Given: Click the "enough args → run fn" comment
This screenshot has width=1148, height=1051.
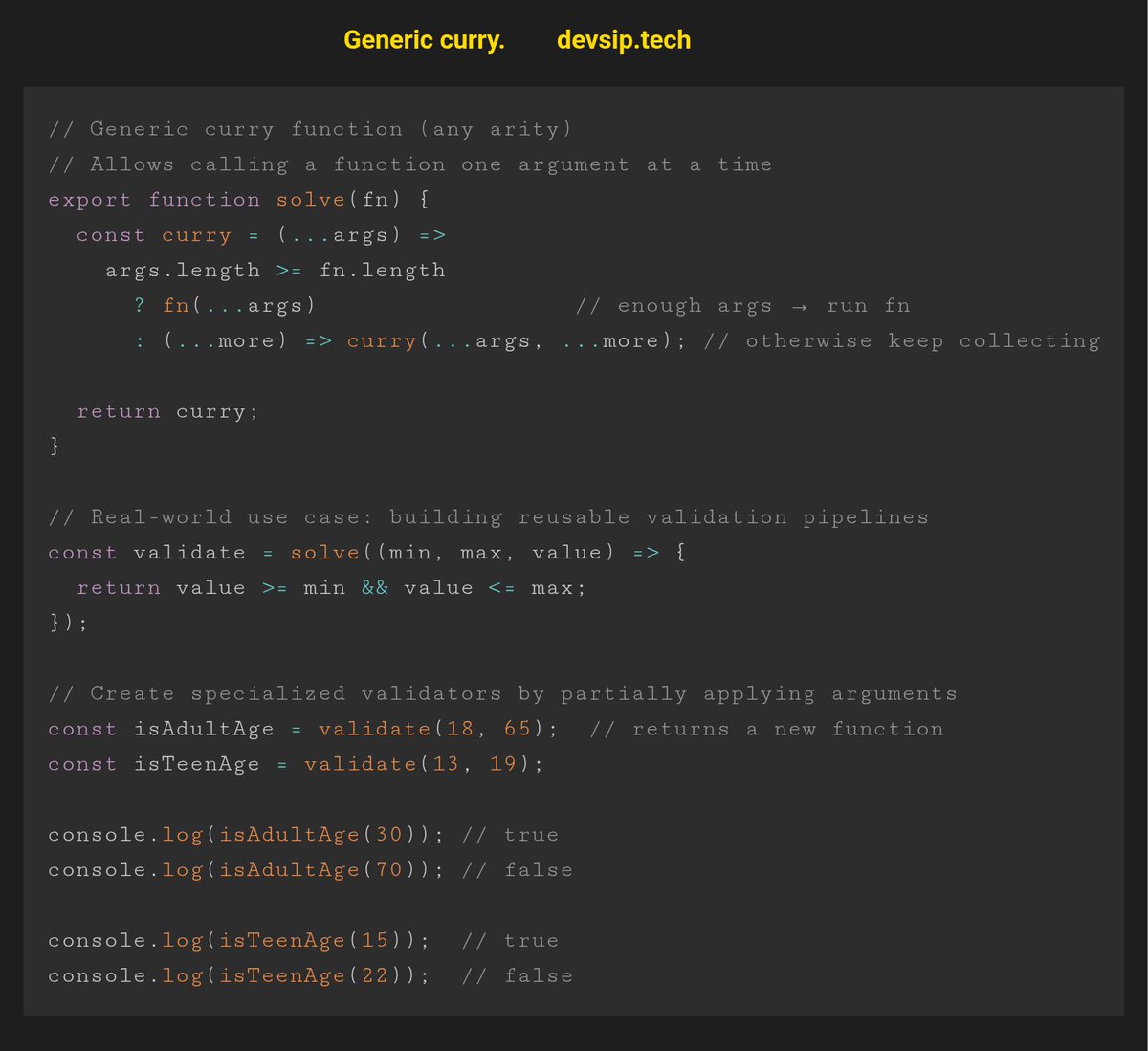Looking at the screenshot, I should coord(741,305).
